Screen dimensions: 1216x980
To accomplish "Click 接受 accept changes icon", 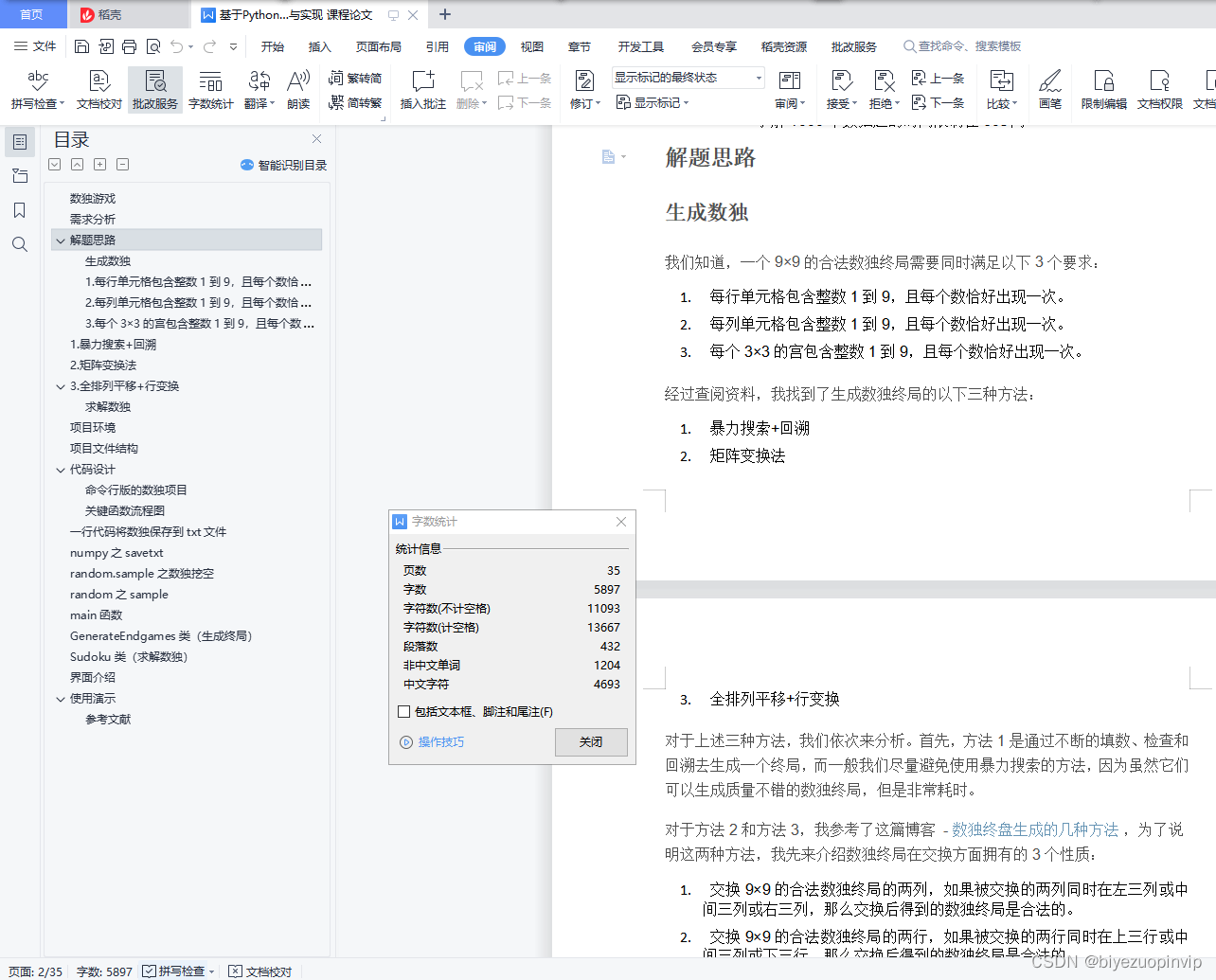I will click(841, 90).
